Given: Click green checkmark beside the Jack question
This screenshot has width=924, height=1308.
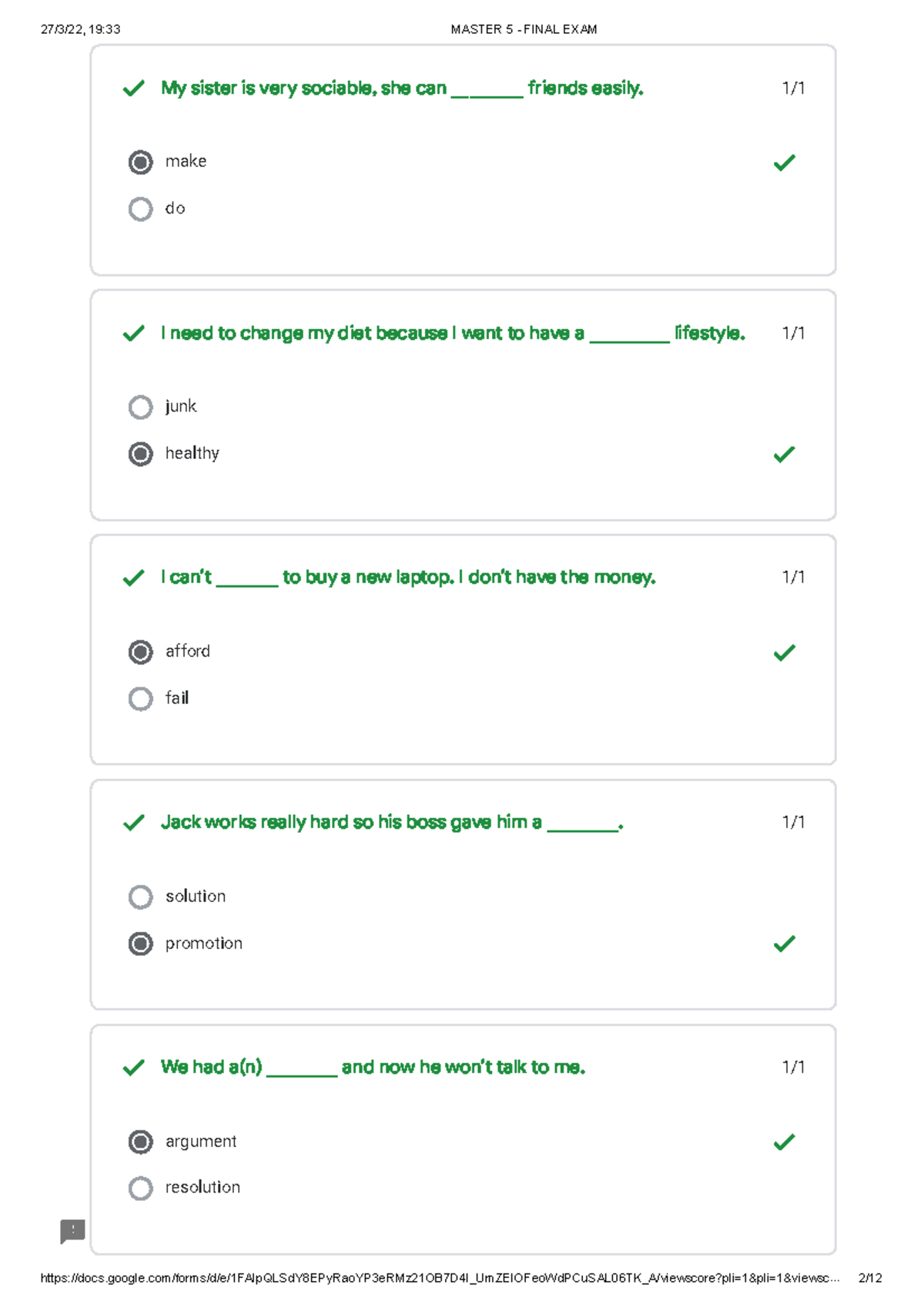Looking at the screenshot, I should pos(134,823).
